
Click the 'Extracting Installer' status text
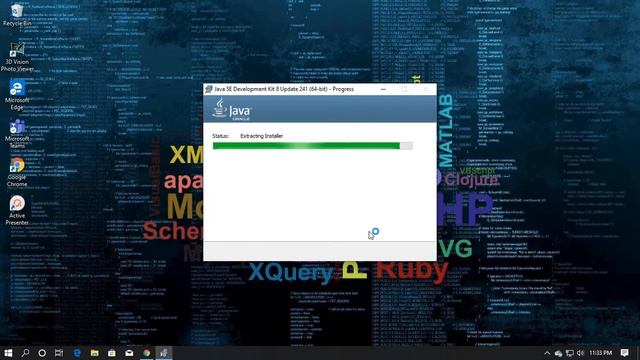[262, 136]
